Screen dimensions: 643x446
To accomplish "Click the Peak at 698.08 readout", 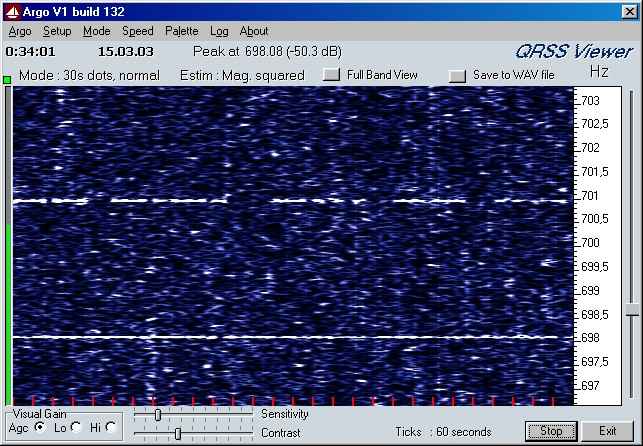I will click(267, 52).
